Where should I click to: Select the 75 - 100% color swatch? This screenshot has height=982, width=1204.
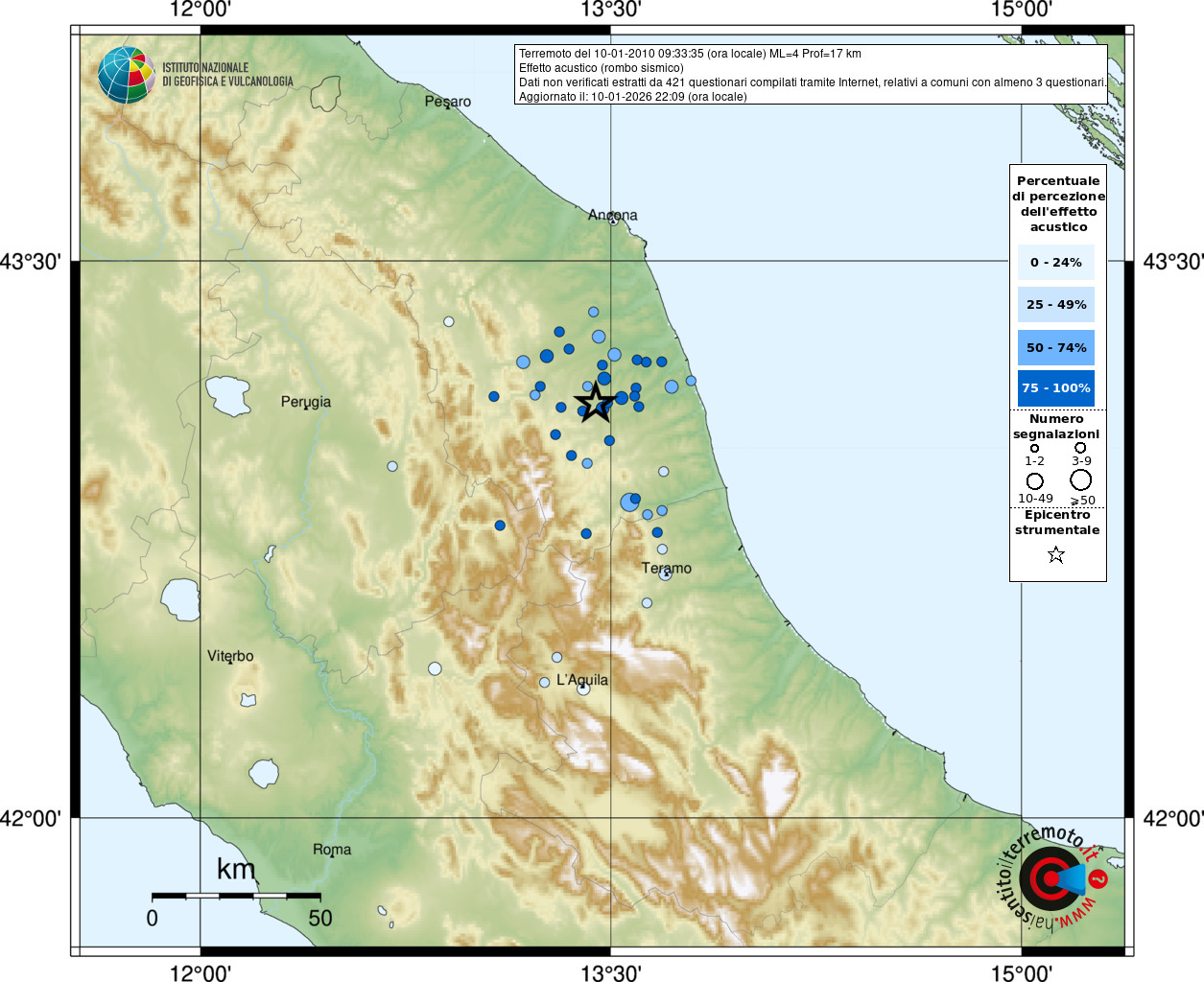pos(1055,387)
